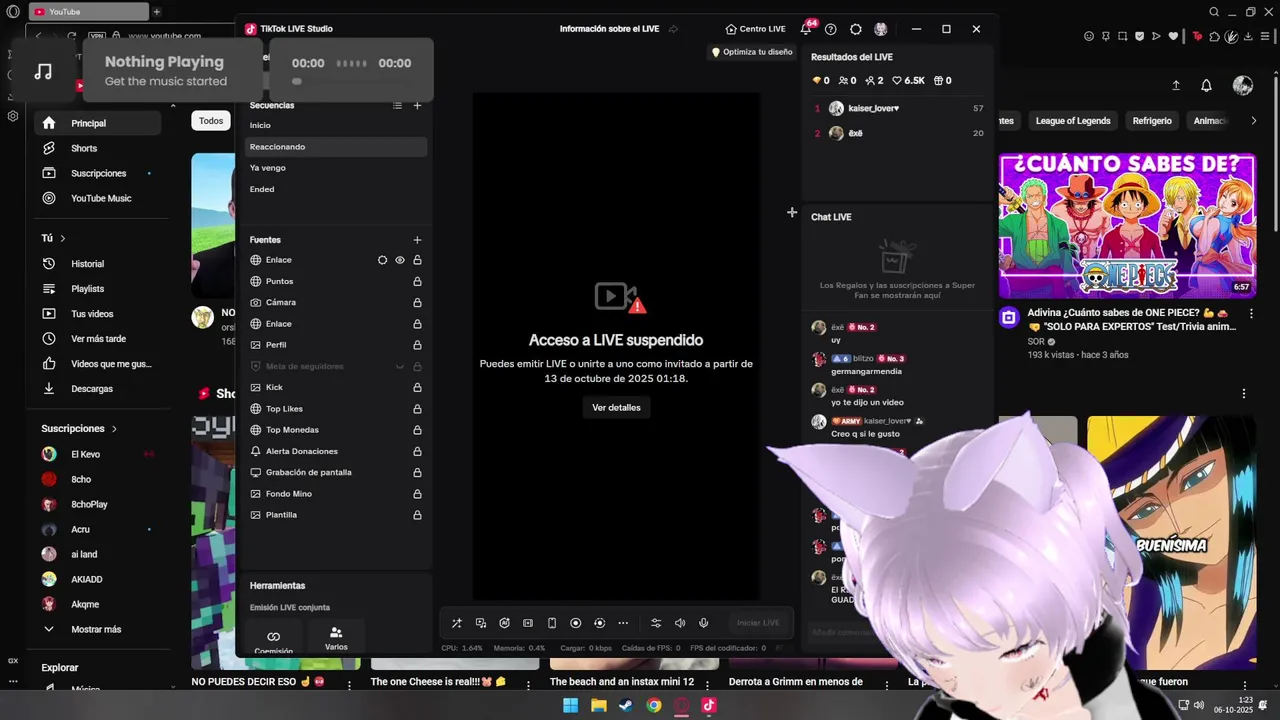The image size is (1280, 720).
Task: Add a new source in Fuentes
Action: pyautogui.click(x=417, y=240)
